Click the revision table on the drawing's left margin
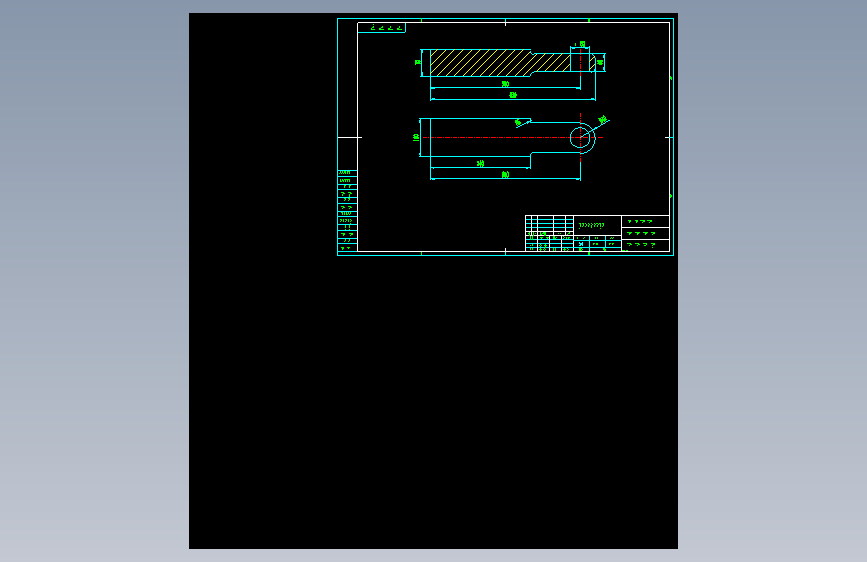The height and width of the screenshot is (562, 867). [x=347, y=211]
